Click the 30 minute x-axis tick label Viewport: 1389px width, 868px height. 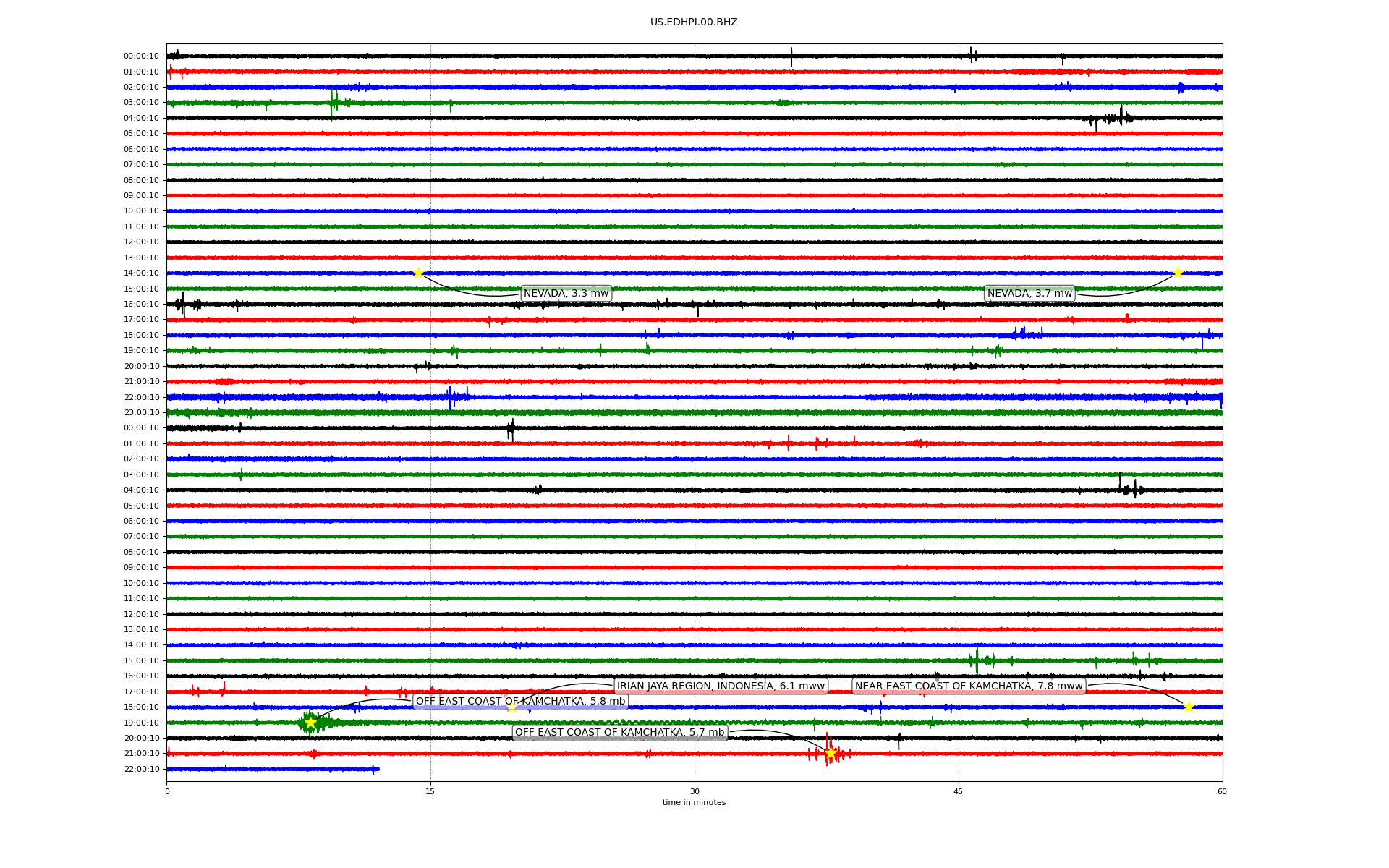694,791
